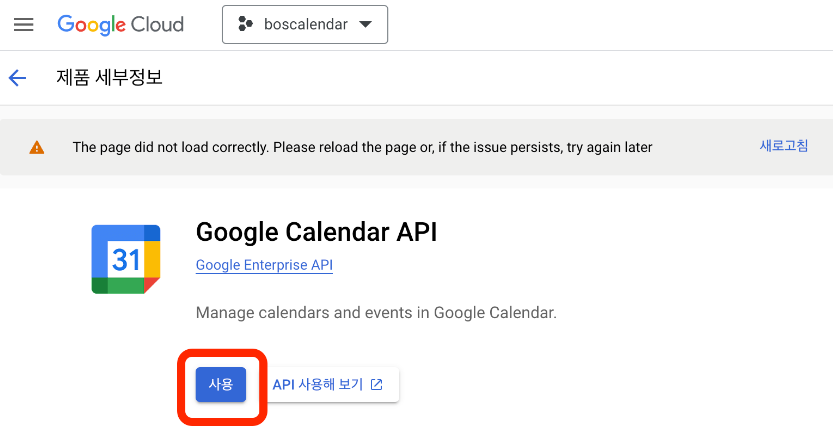Click the Google Calendar 31 product icon
Screen dimensions: 833x440
pyautogui.click(x=126, y=259)
